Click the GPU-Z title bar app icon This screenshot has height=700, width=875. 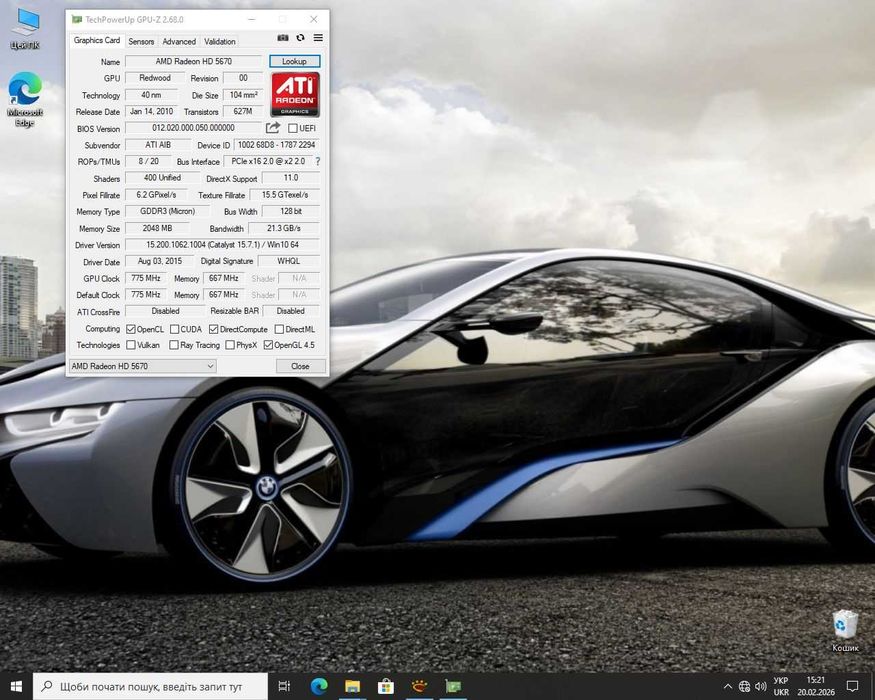[76, 20]
